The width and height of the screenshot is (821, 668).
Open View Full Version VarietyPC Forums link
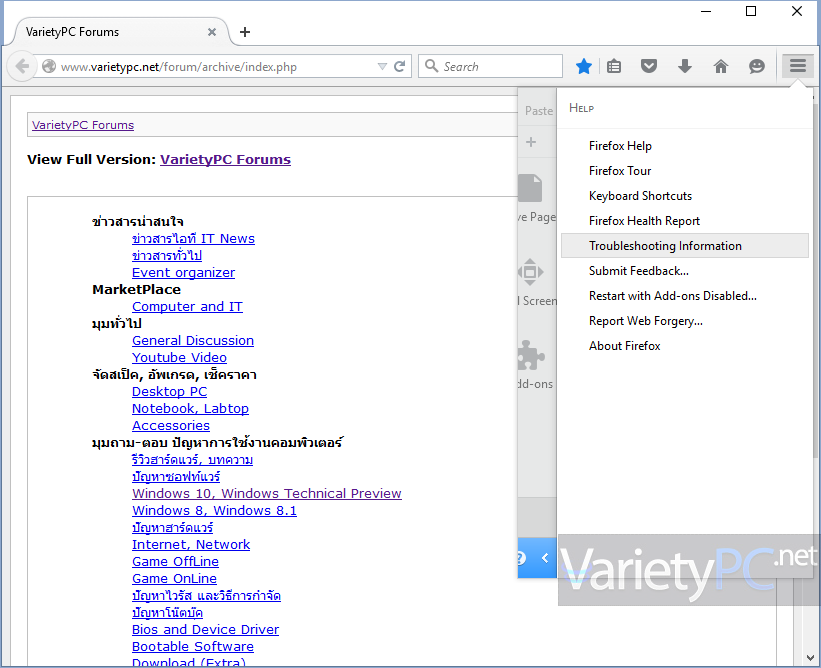[225, 160]
